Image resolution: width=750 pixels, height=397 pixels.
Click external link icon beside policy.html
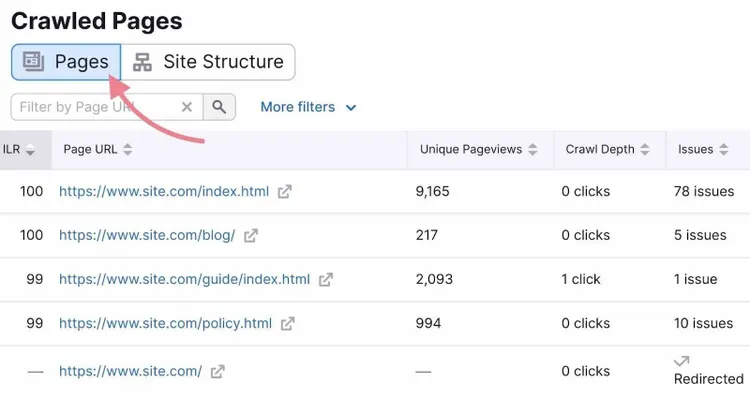click(x=287, y=324)
